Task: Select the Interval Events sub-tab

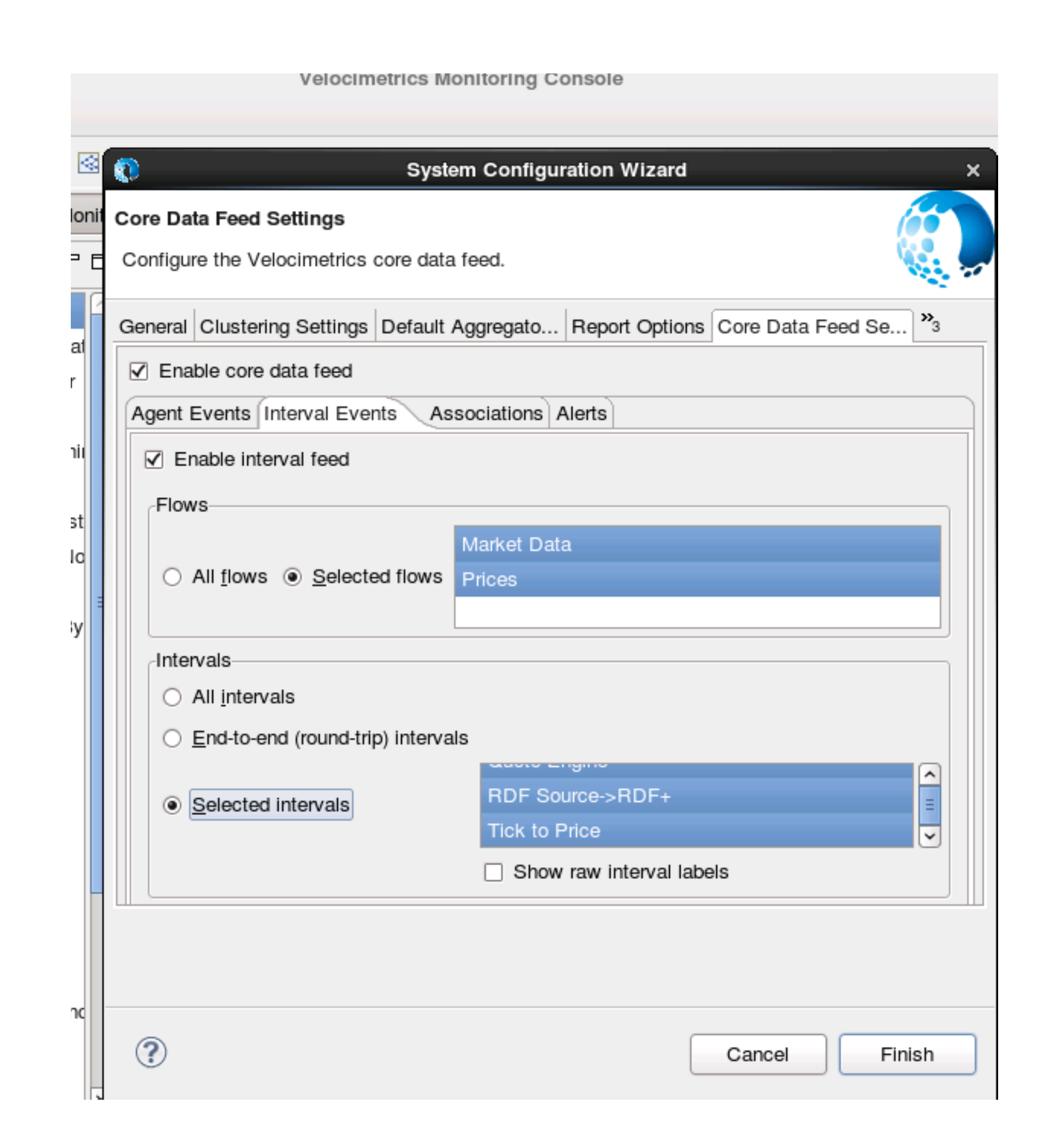Action: tap(330, 413)
